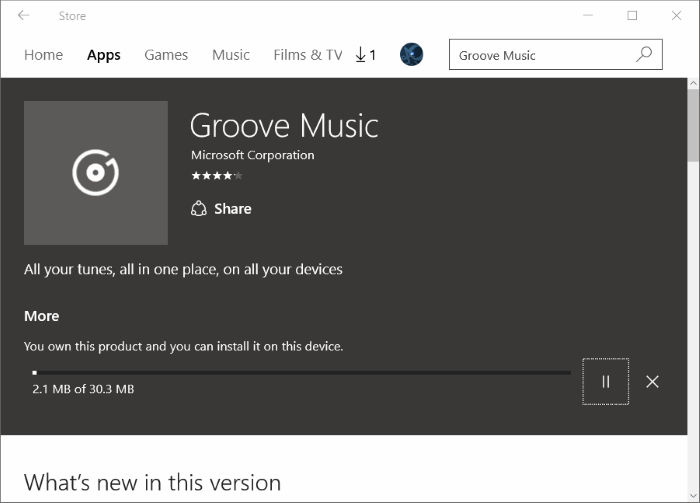Click the vertical scrollbar thumb
Image resolution: width=700 pixels, height=503 pixels.
coord(693,125)
